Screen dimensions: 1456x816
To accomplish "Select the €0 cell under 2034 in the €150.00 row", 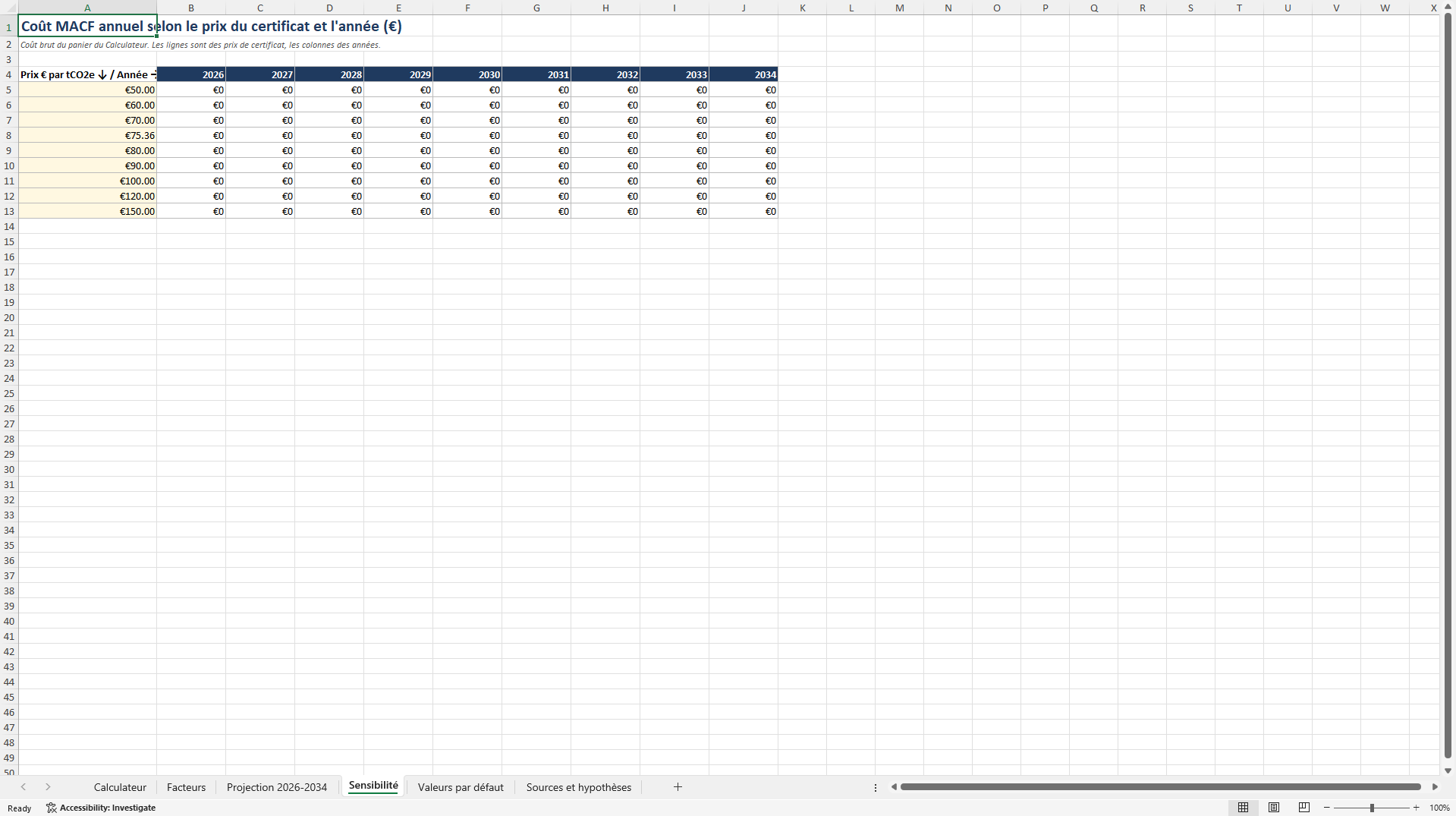I will coord(744,211).
